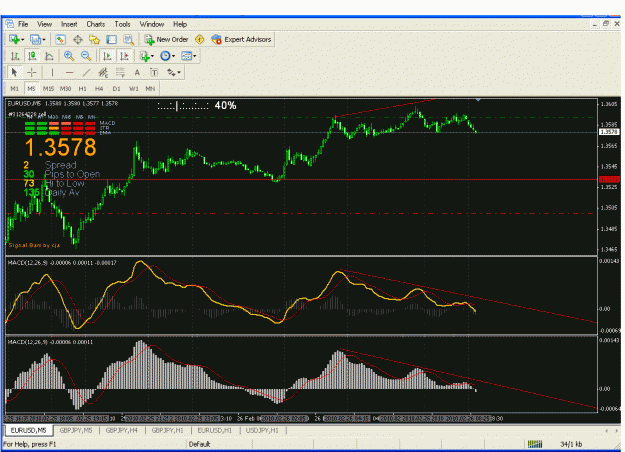The image size is (625, 452).
Task: Set timeframe to M1
Action: click(x=14, y=88)
